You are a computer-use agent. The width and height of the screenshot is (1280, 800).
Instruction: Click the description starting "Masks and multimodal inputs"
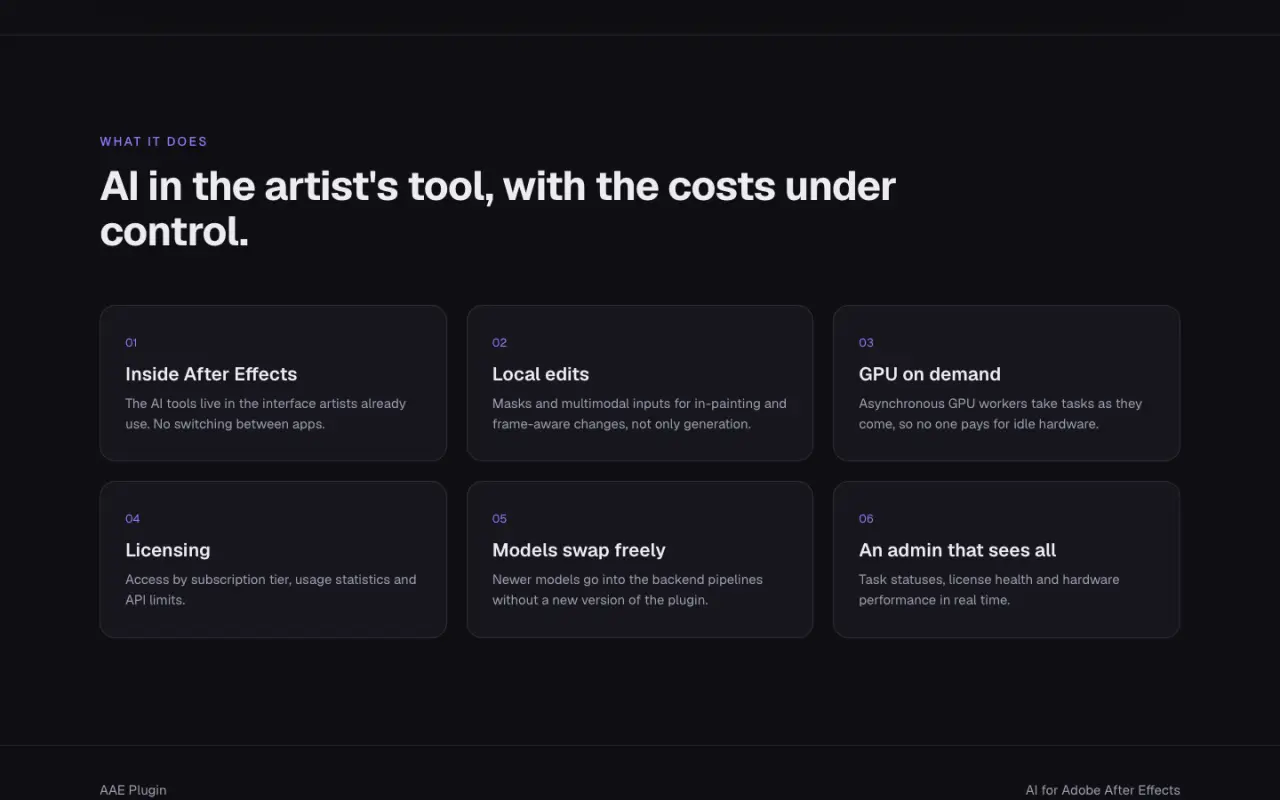coord(640,414)
